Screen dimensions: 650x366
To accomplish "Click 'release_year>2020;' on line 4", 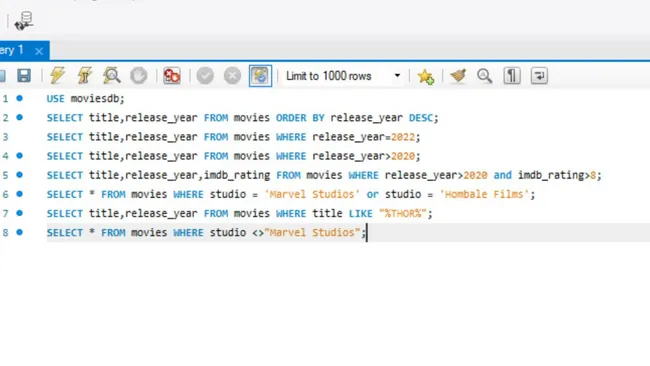I will tap(366, 156).
